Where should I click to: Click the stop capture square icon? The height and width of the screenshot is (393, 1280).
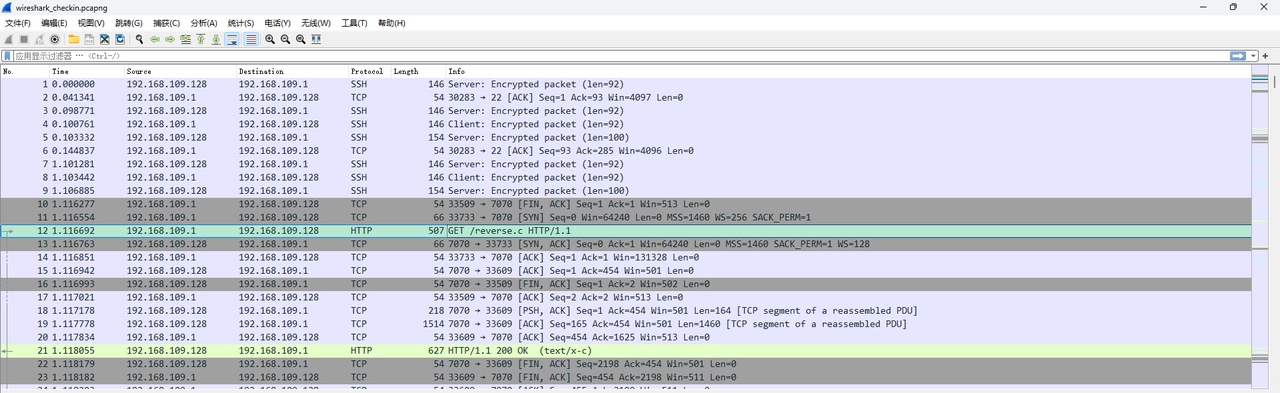pos(24,39)
